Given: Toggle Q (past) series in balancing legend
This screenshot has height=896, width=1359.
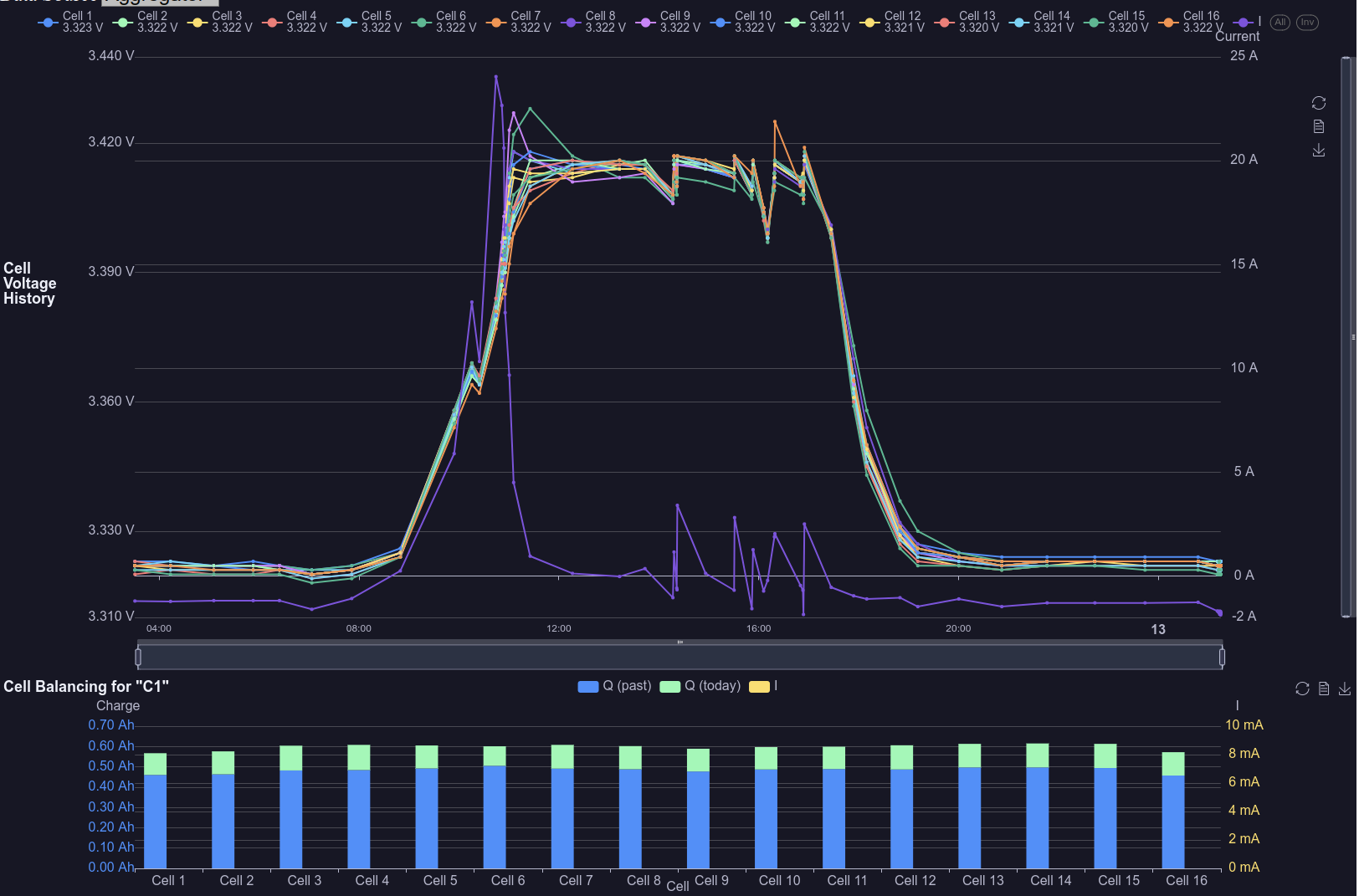Looking at the screenshot, I should (614, 686).
